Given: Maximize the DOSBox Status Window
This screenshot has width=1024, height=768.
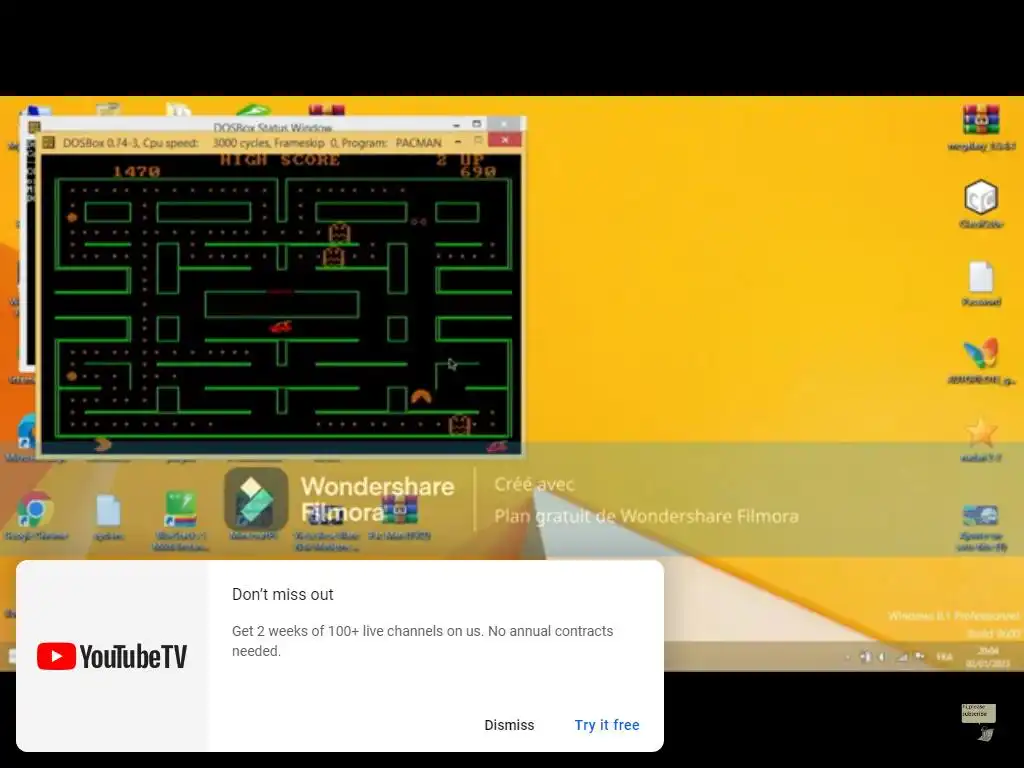Looking at the screenshot, I should pyautogui.click(x=477, y=124).
